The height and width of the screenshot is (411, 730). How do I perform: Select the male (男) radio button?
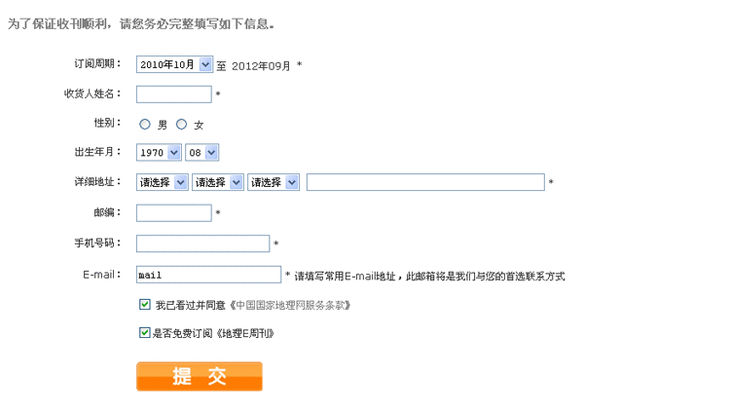(x=145, y=125)
